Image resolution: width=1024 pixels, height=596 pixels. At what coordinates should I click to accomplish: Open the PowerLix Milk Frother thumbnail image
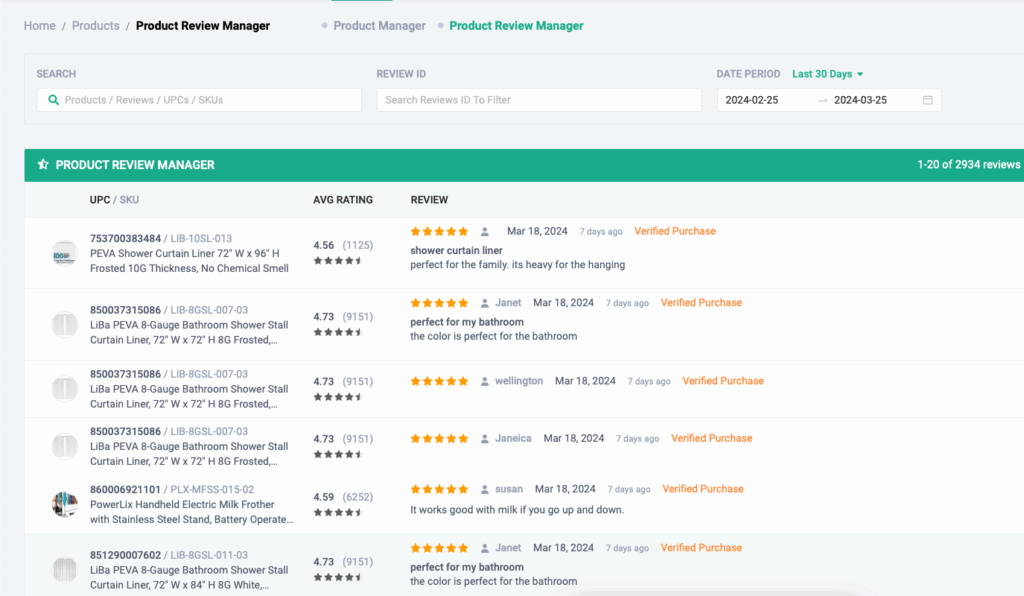pos(65,504)
